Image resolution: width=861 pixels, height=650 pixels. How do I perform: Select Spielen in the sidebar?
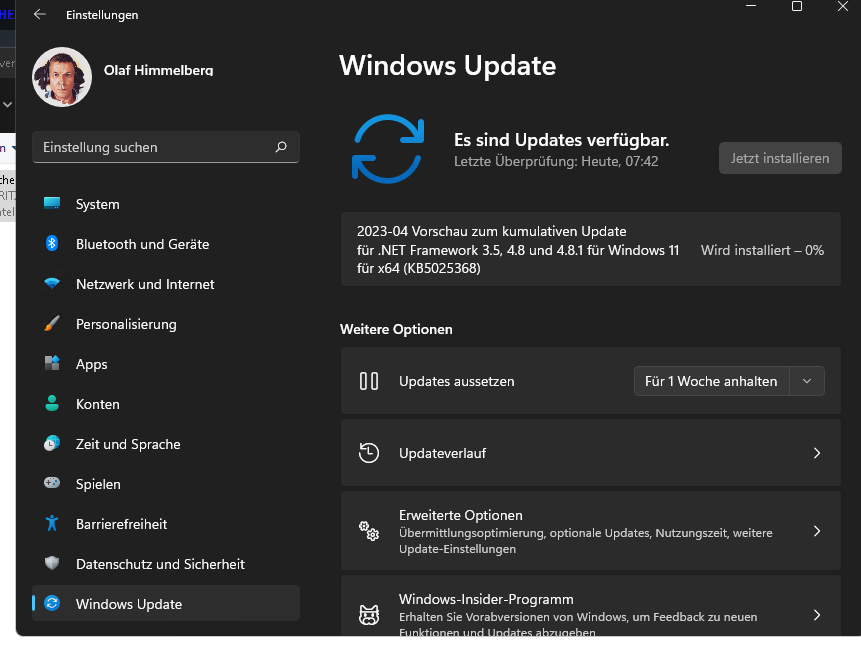166,484
